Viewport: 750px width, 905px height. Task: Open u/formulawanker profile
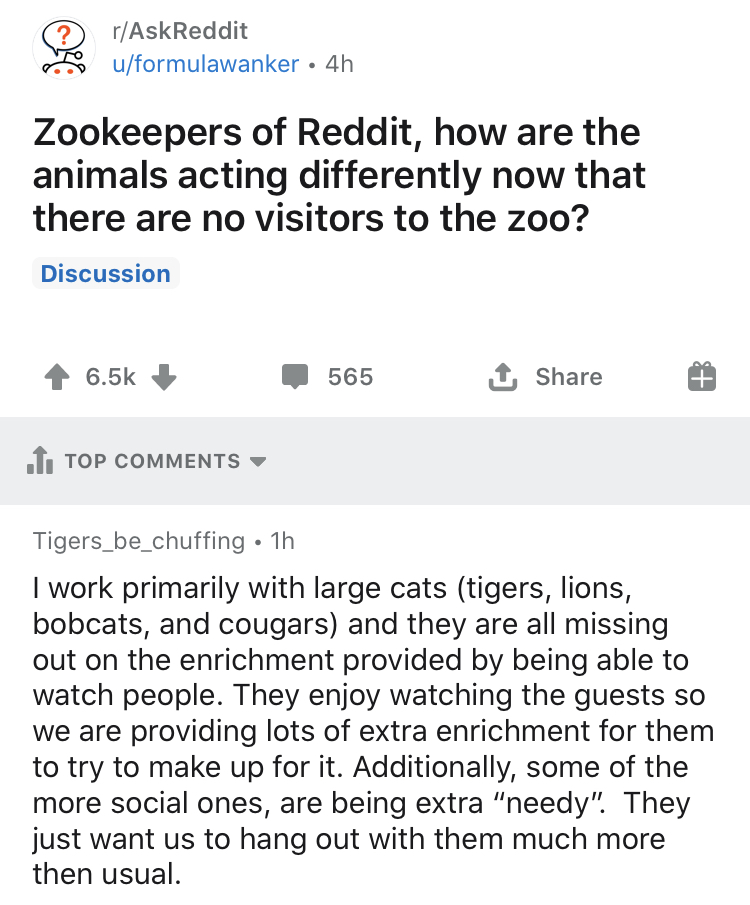[206, 64]
